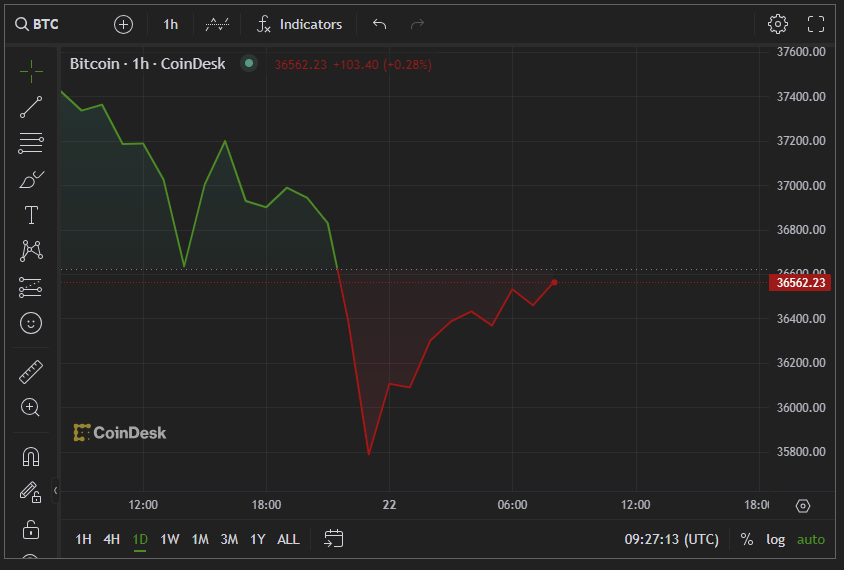Open the emoji icons tool
844x570 pixels.
(x=31, y=323)
